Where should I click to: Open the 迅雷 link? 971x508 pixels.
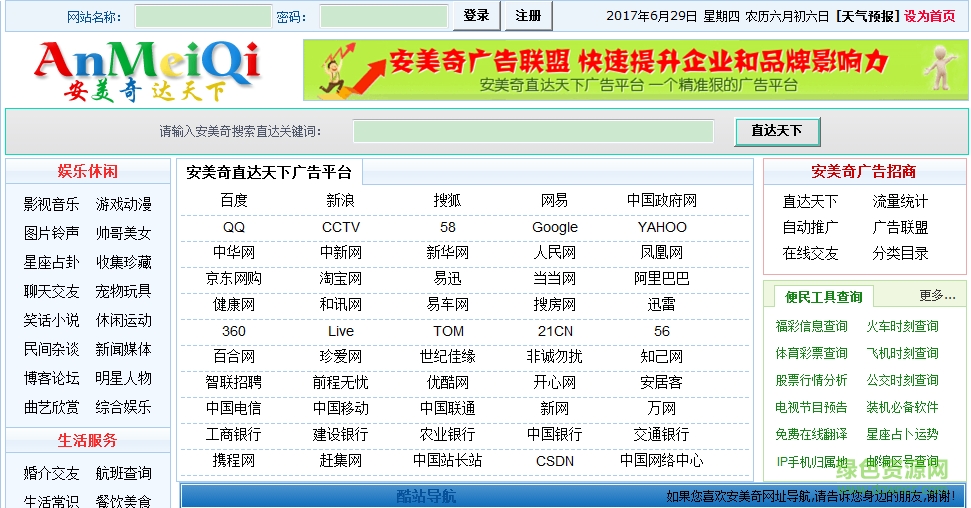click(x=662, y=305)
